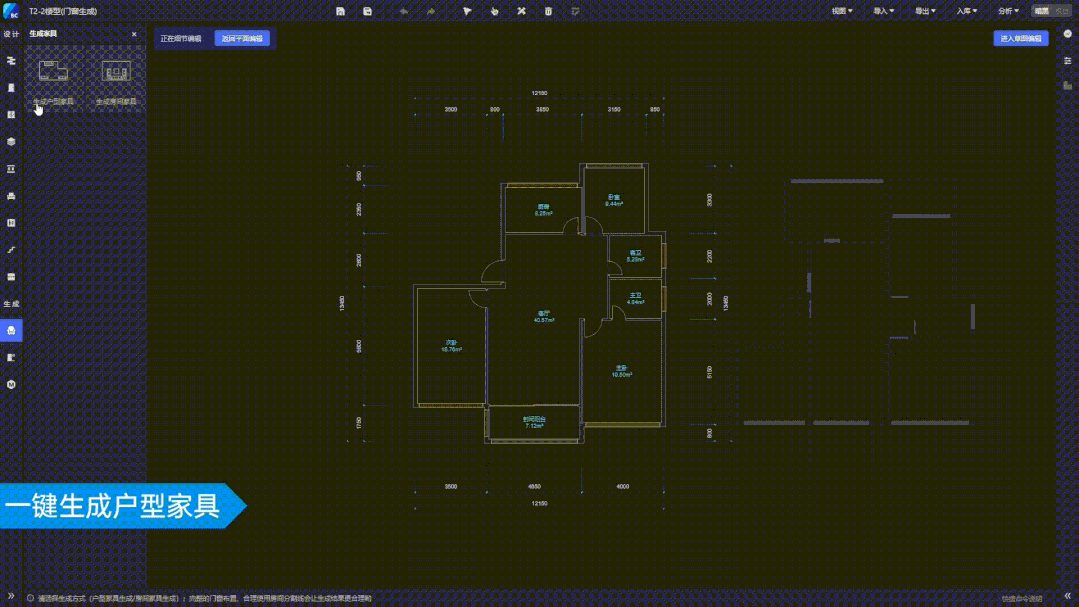Select the arrow pointer selection tool
This screenshot has height=607, width=1079.
[x=467, y=11]
